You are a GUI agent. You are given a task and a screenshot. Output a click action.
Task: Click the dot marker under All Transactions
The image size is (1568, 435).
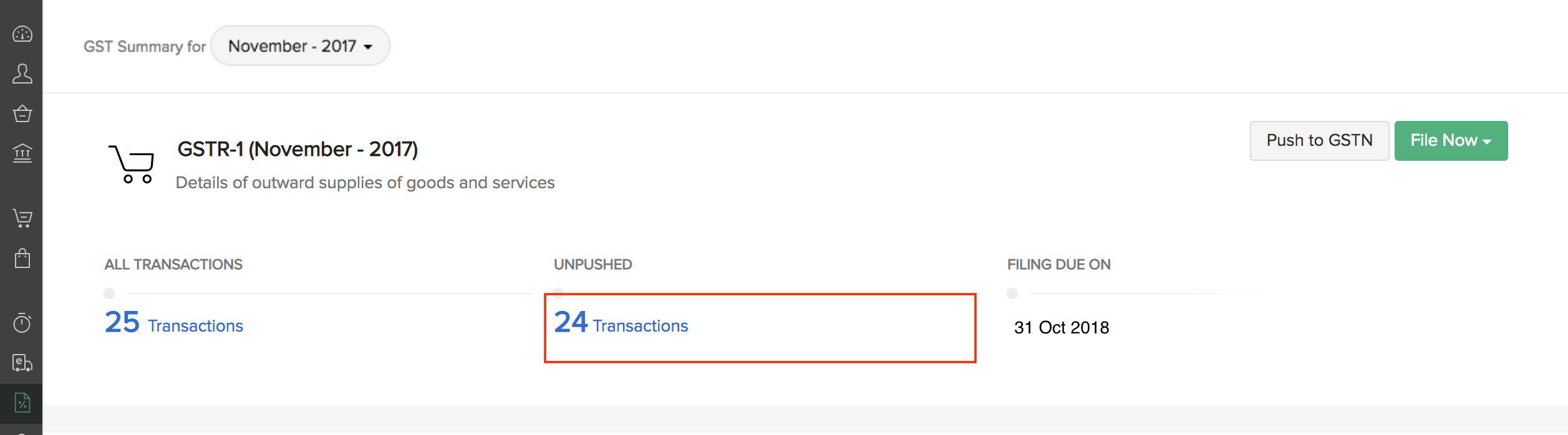point(109,294)
